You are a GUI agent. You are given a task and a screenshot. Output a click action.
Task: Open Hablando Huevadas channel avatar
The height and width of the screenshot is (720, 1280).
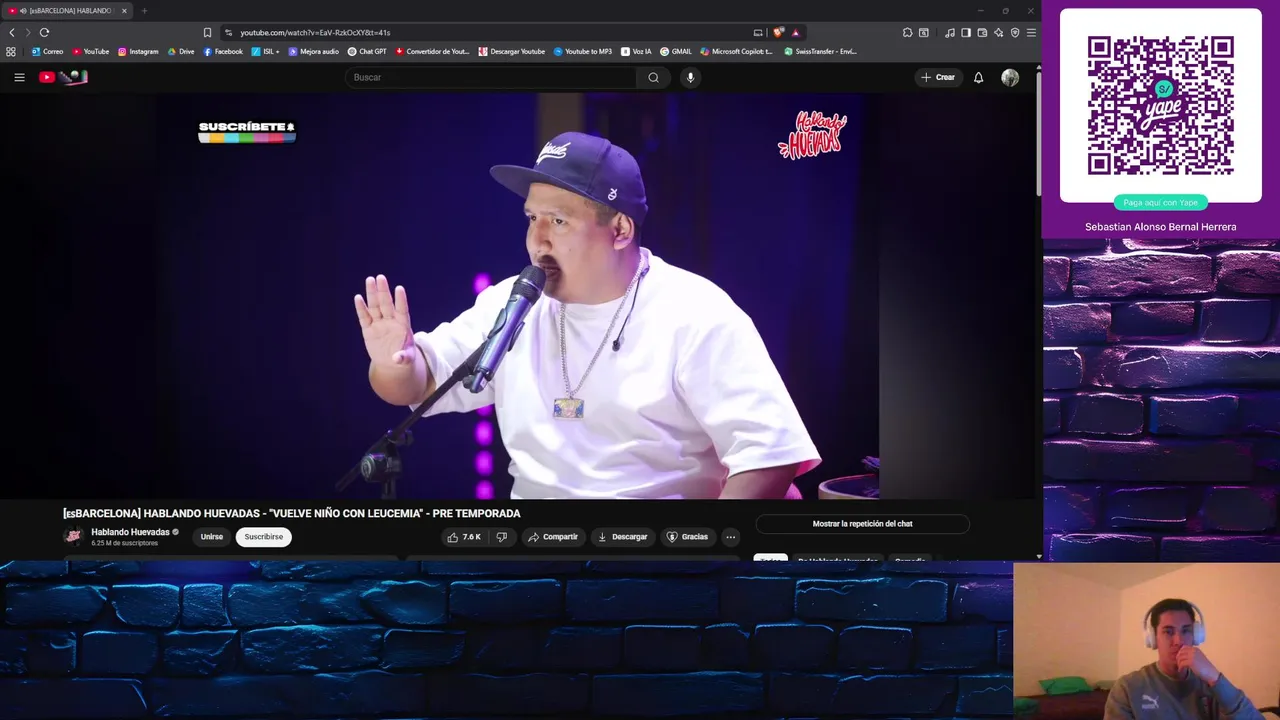click(x=73, y=536)
